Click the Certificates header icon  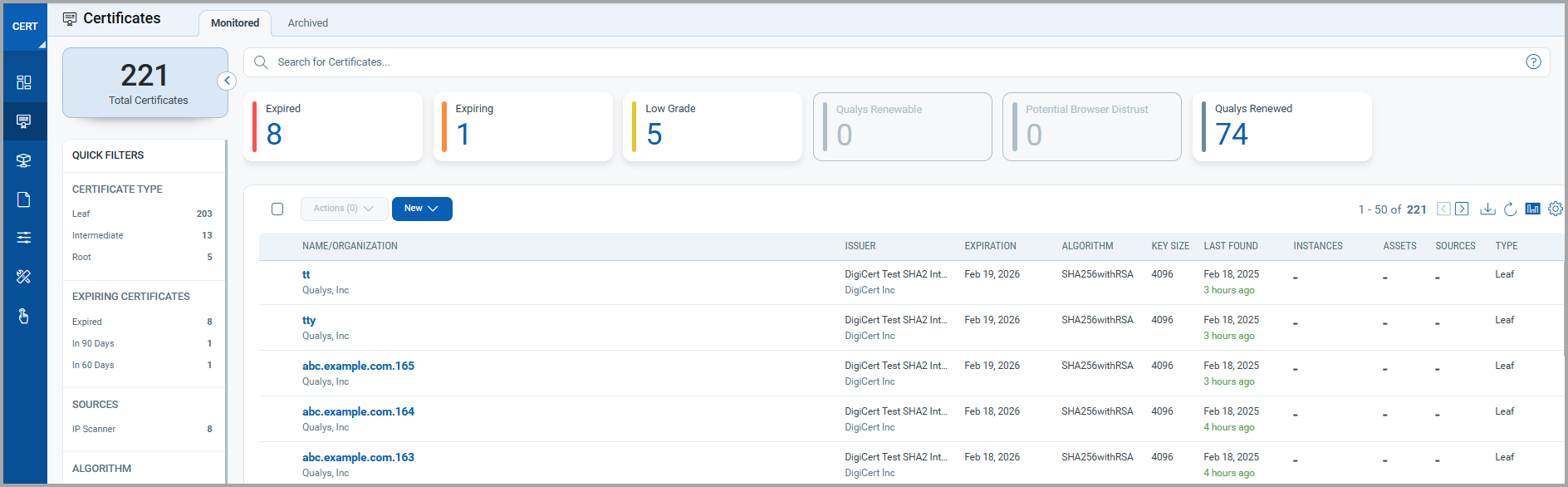point(70,18)
